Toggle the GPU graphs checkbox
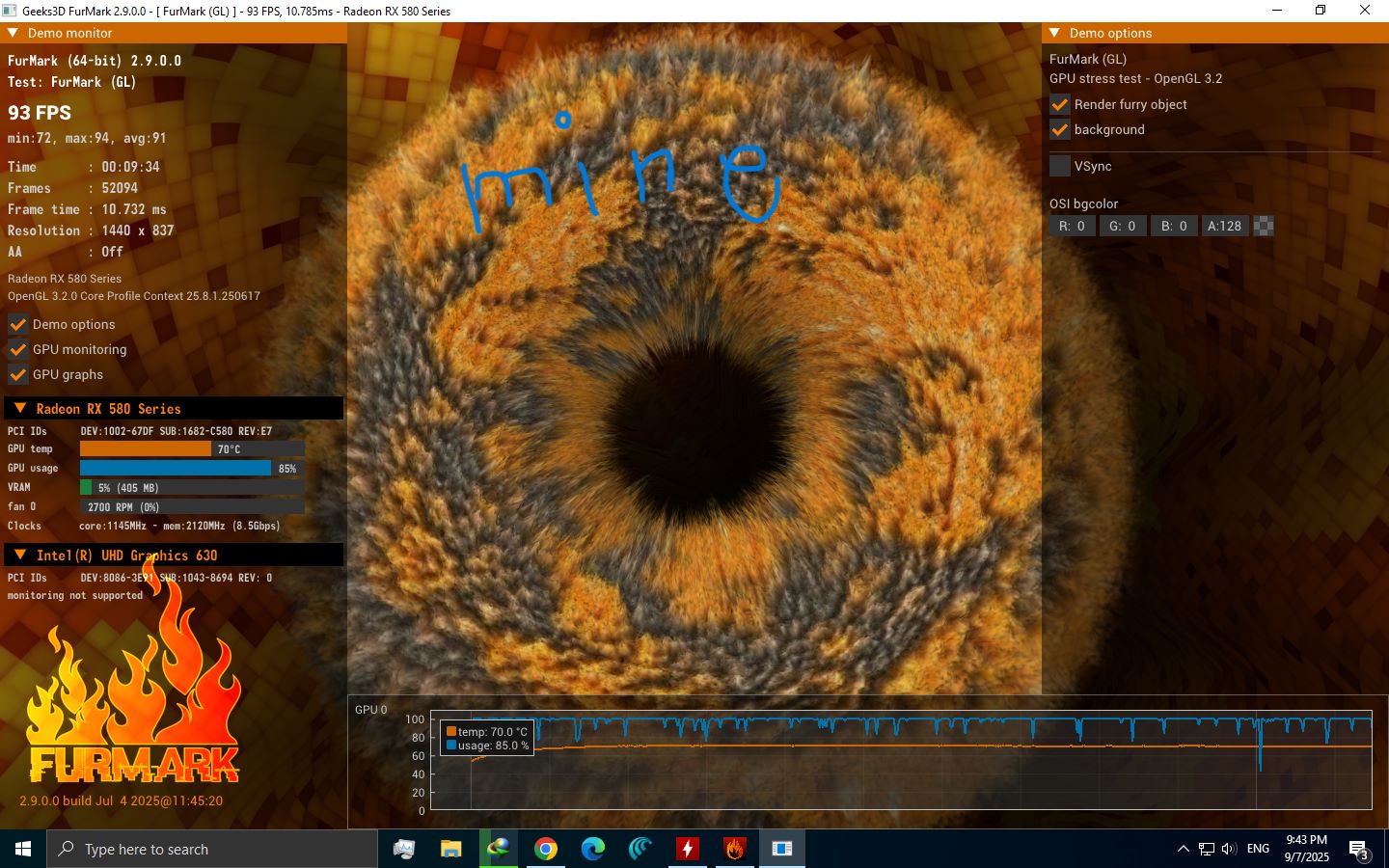 pos(18,374)
